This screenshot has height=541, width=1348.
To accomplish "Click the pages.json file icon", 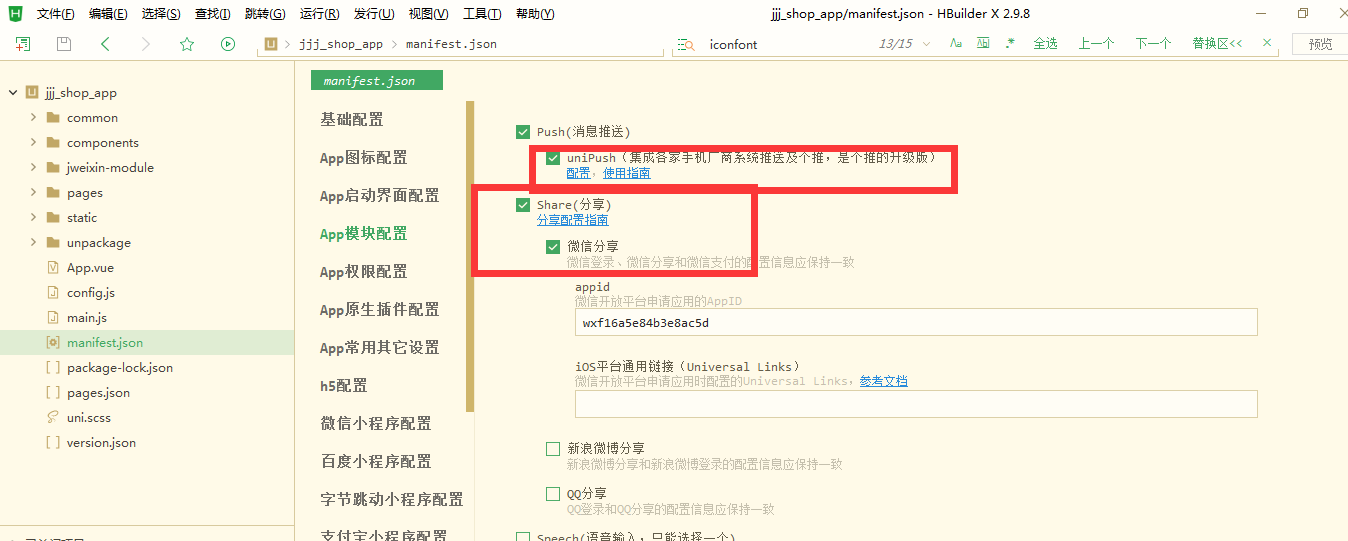I will pos(53,393).
